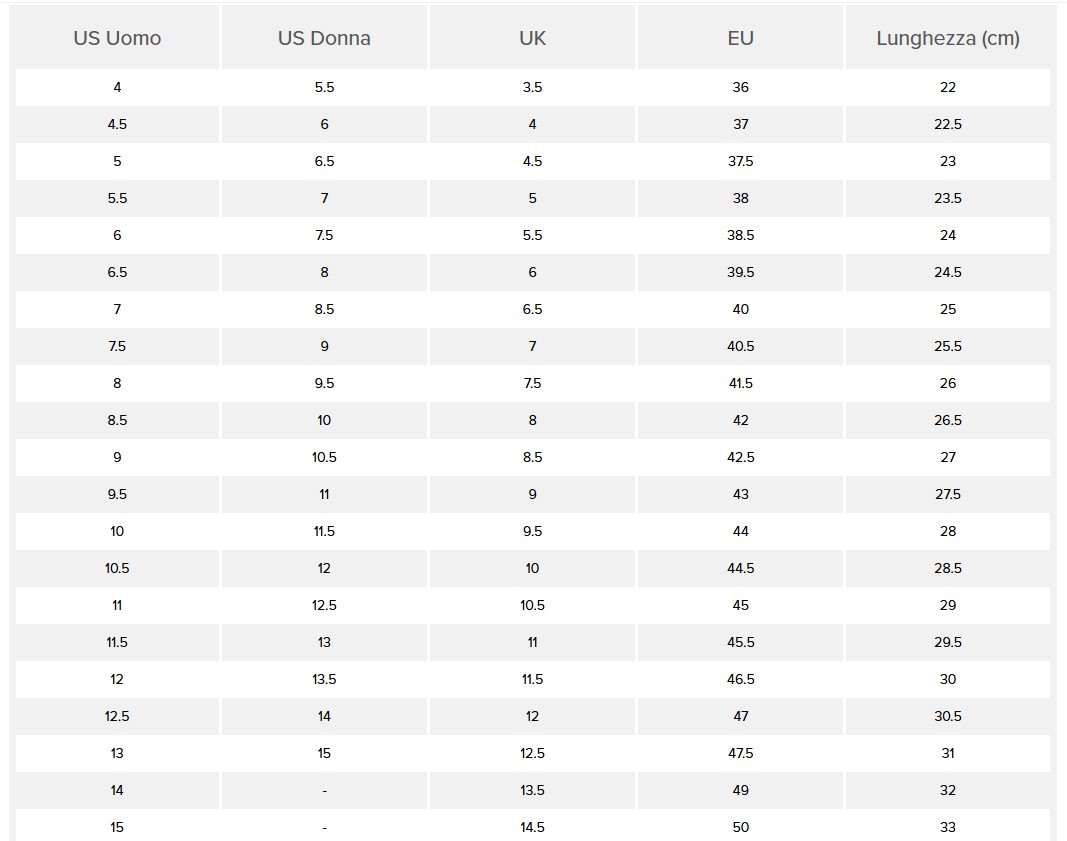
Task: Click EU size 36 cell
Action: [740, 87]
